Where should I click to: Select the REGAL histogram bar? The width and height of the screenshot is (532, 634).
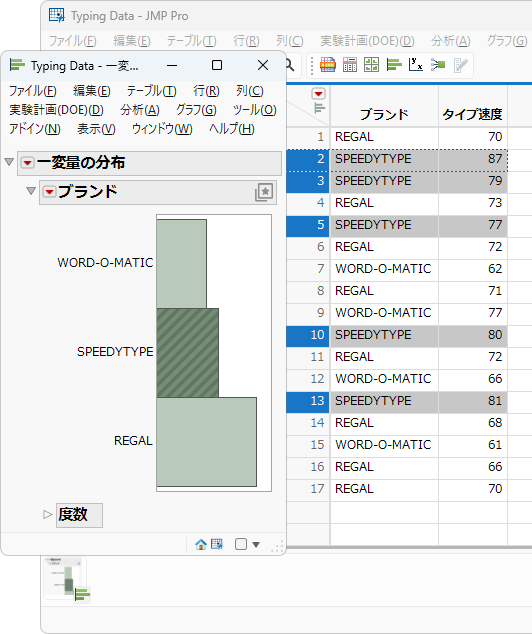click(207, 442)
